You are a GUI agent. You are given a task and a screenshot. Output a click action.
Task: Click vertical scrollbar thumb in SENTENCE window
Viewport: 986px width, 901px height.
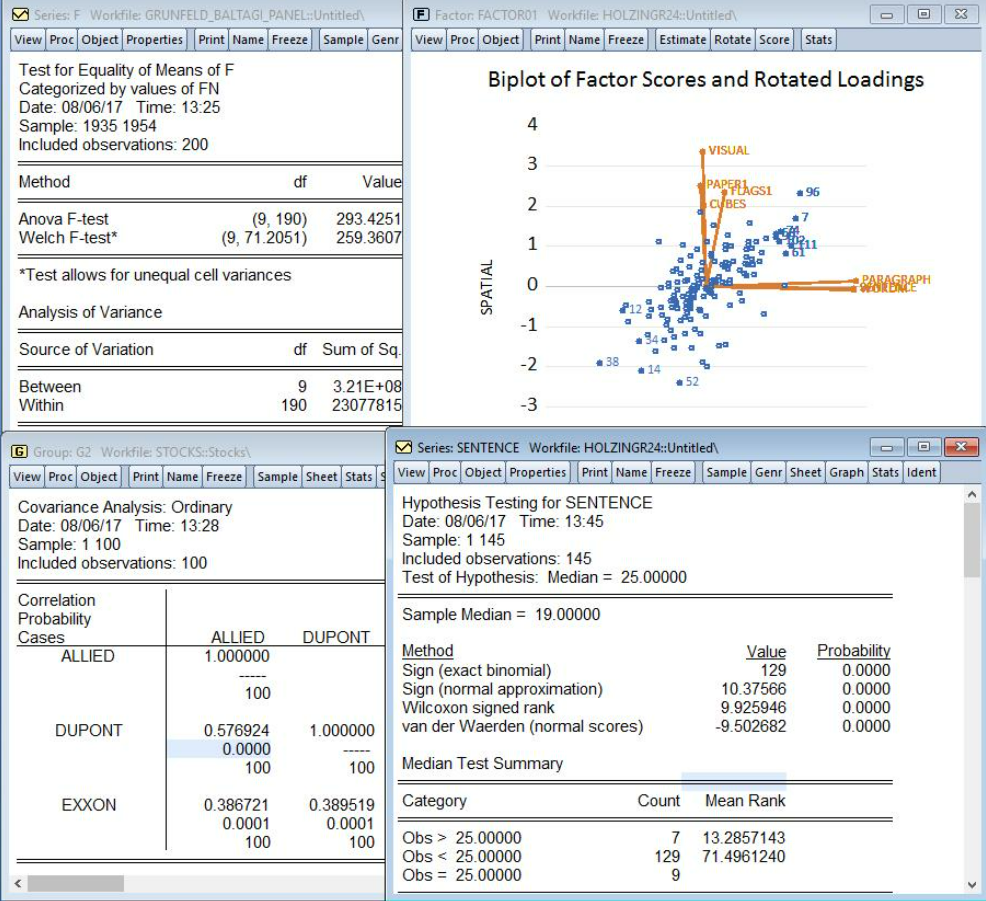972,540
